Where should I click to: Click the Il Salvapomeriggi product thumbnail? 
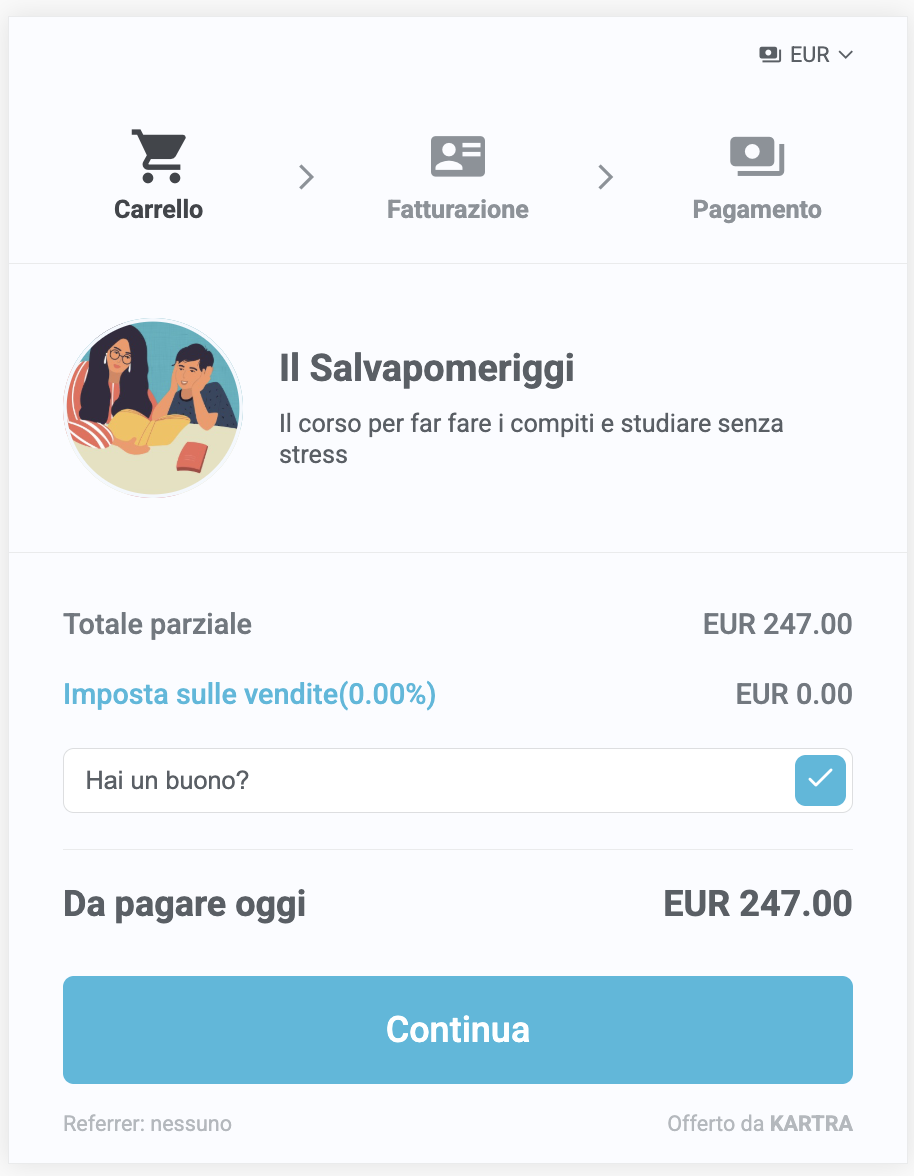point(153,408)
